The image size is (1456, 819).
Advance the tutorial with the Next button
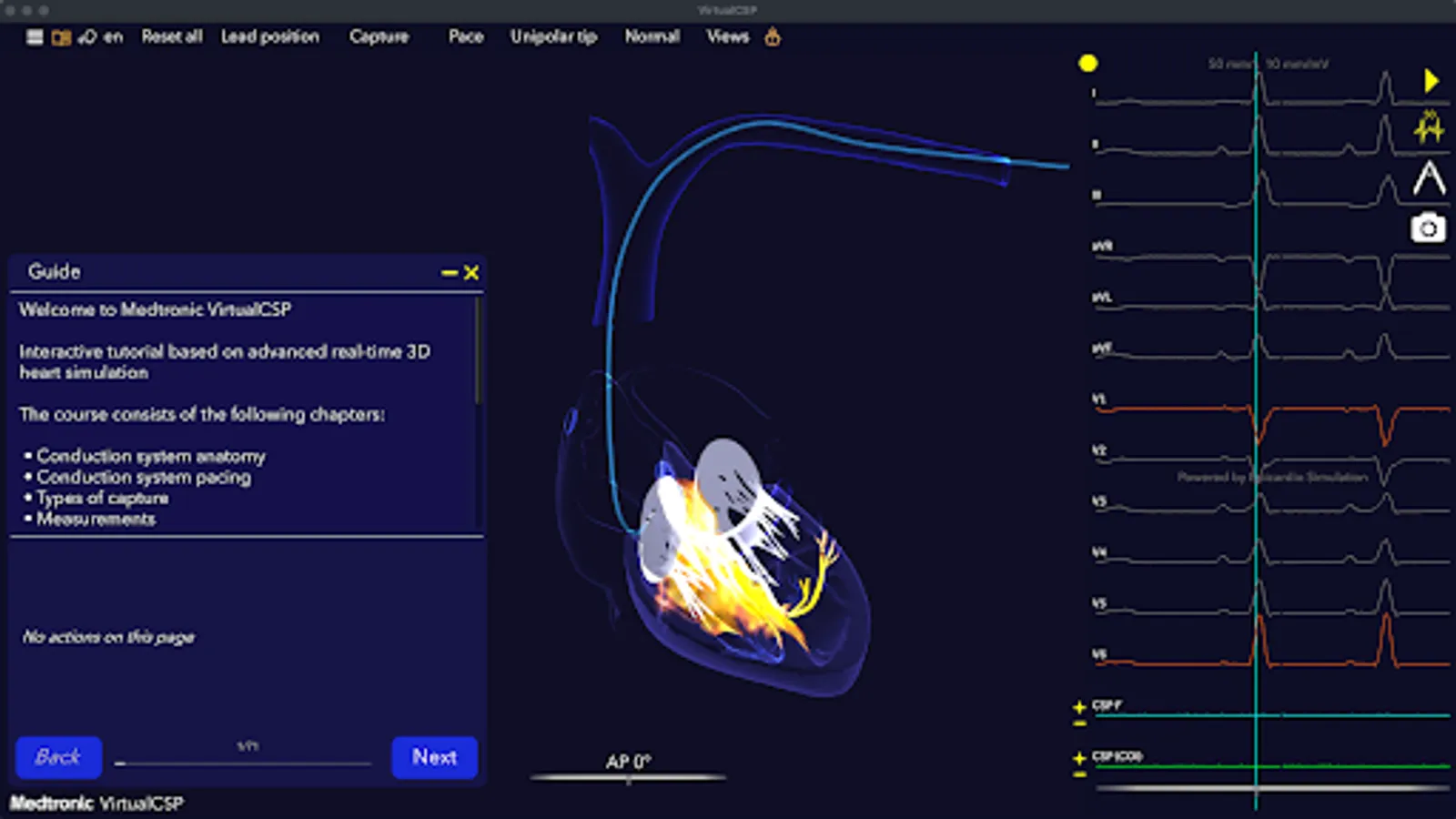(434, 756)
